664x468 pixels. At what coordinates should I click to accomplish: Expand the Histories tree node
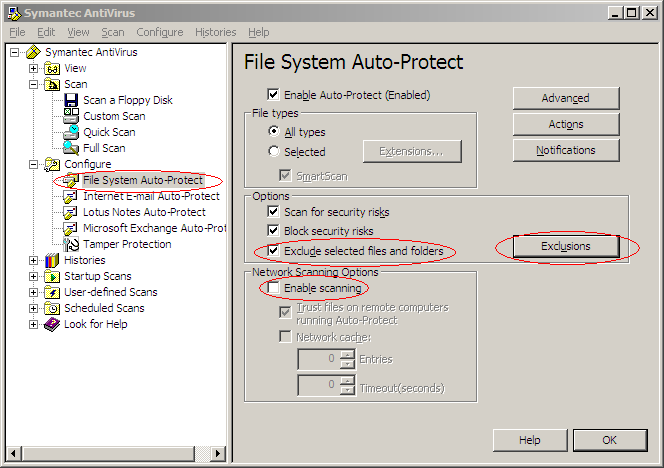click(x=33, y=260)
